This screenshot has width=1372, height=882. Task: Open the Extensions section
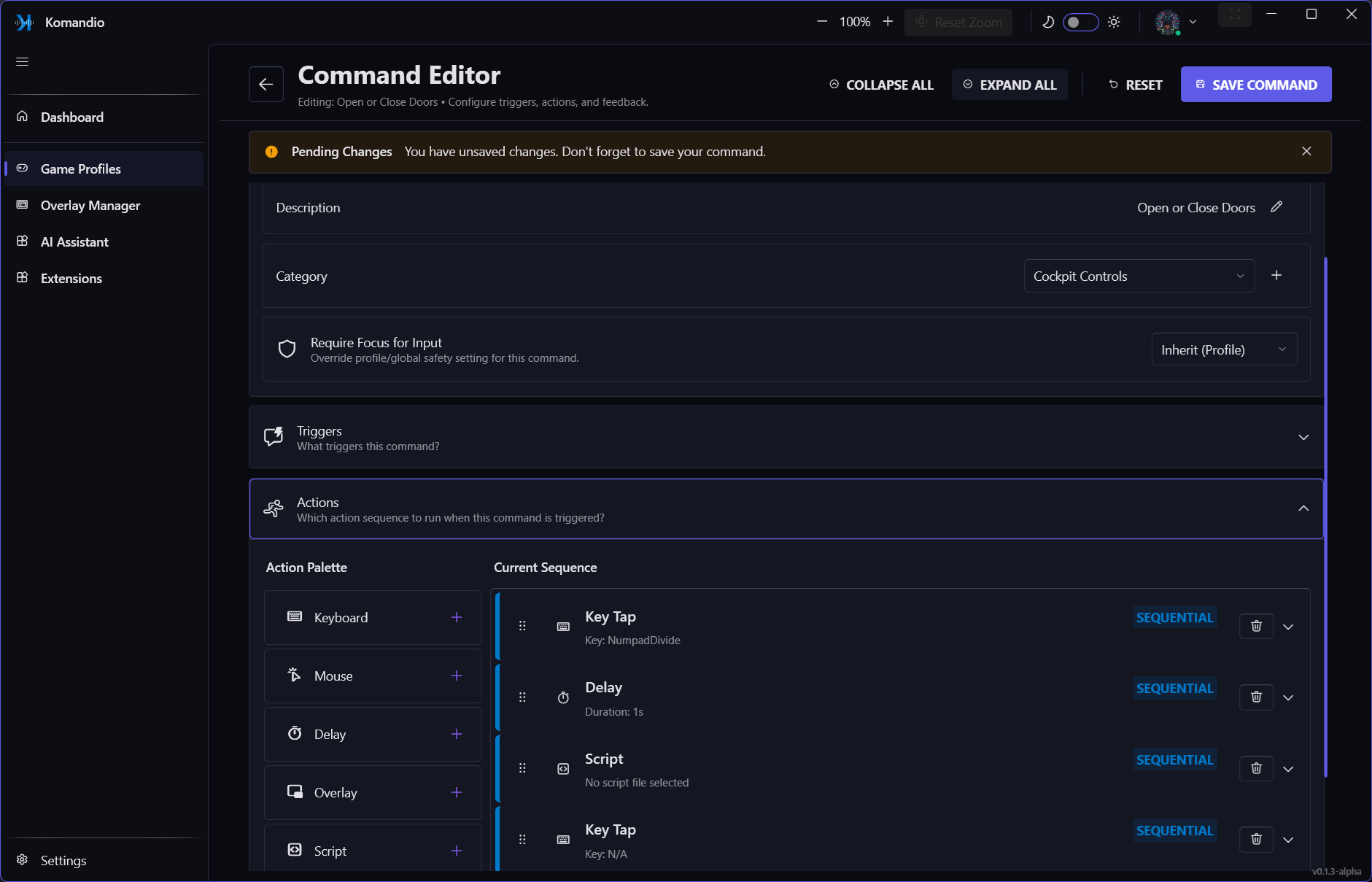71,278
